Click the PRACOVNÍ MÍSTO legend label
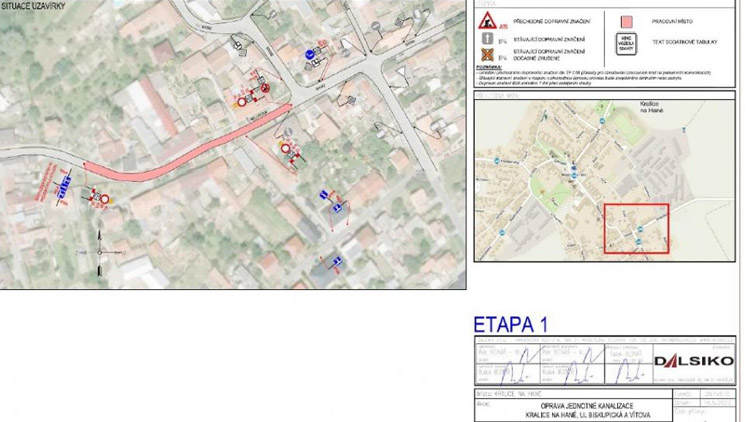750x422 pixels. 675,19
